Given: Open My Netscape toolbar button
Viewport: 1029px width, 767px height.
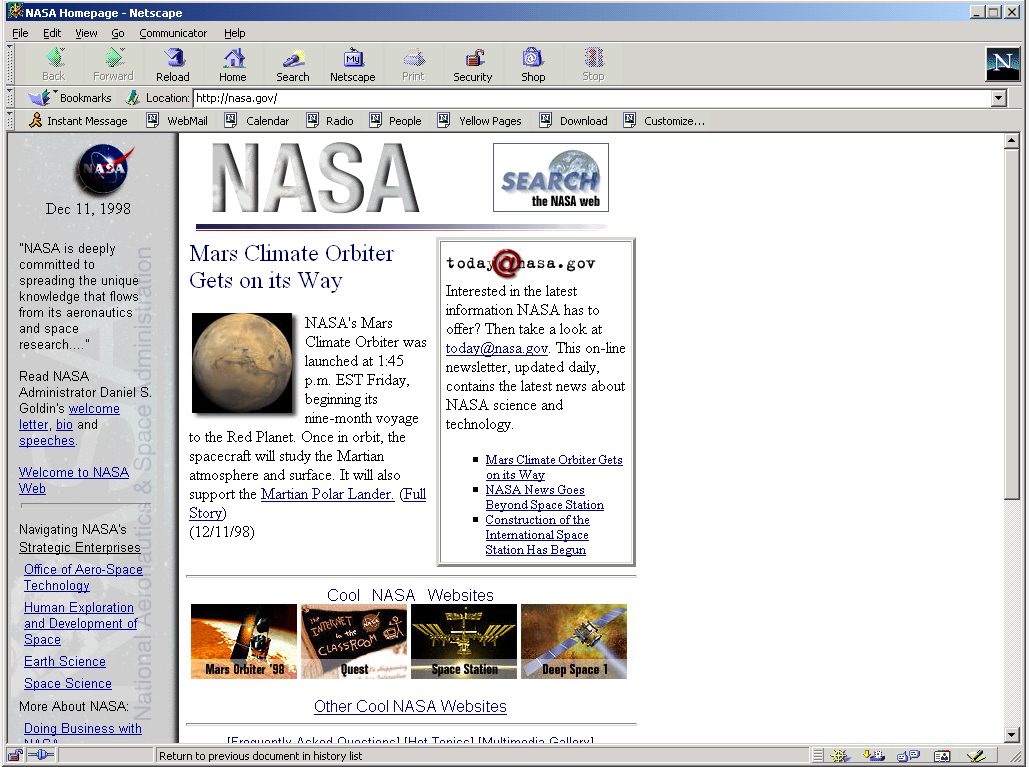Looking at the screenshot, I should coord(352,64).
